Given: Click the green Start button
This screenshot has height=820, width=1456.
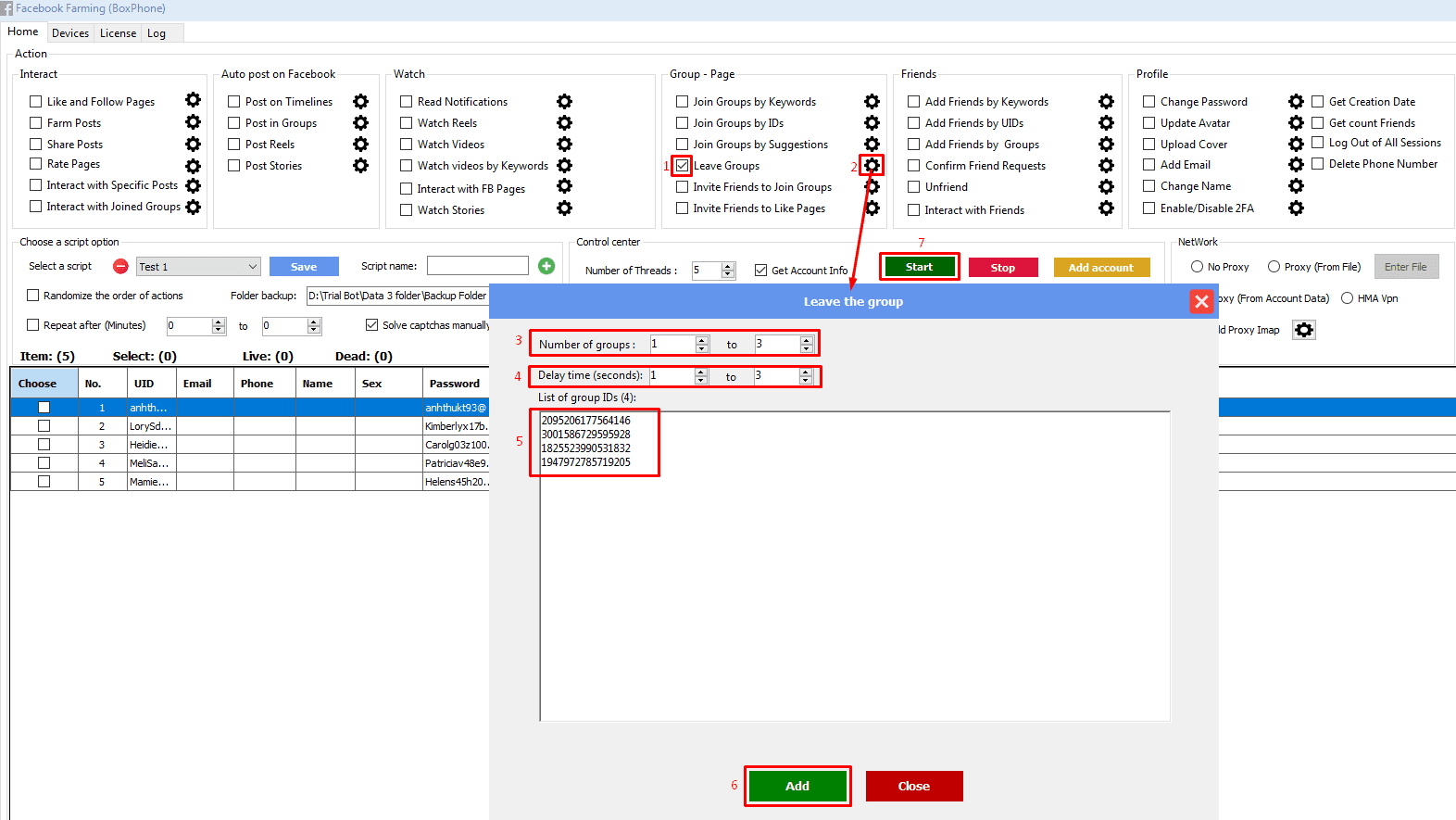Looking at the screenshot, I should [919, 266].
